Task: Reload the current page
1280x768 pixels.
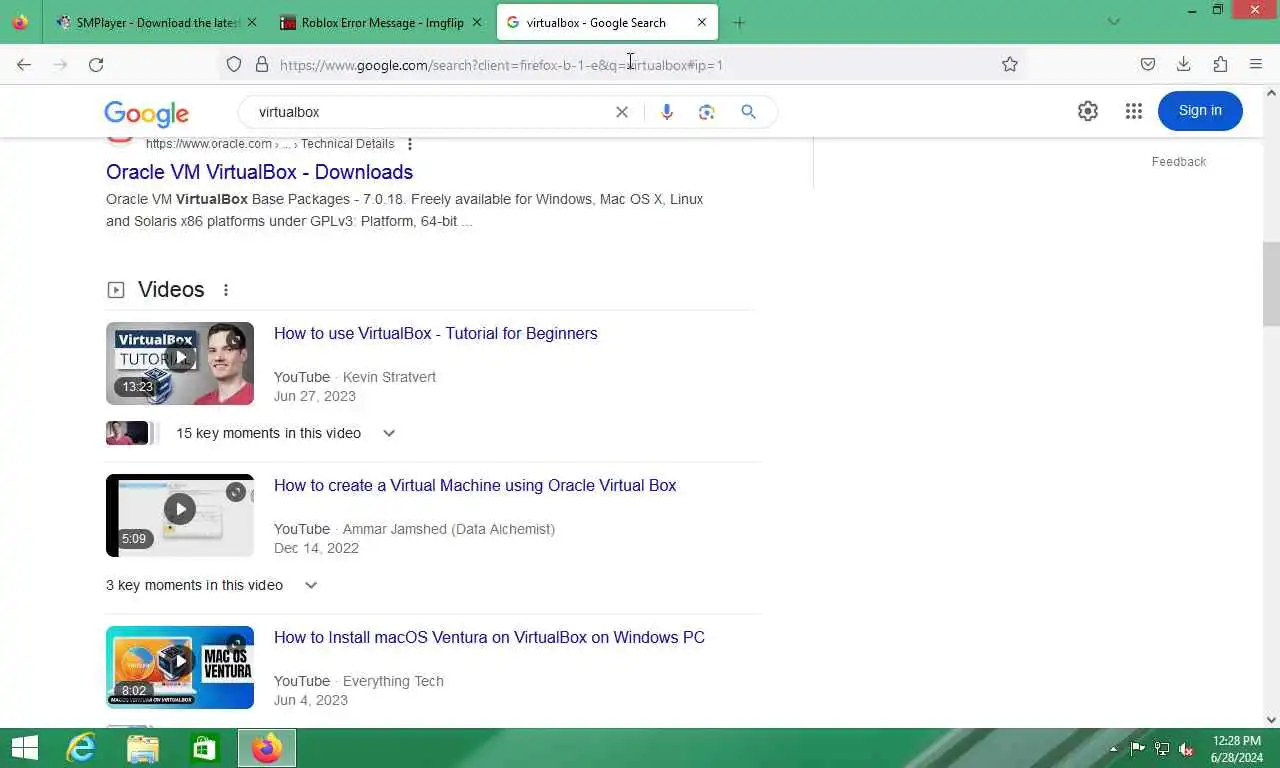Action: (96, 64)
